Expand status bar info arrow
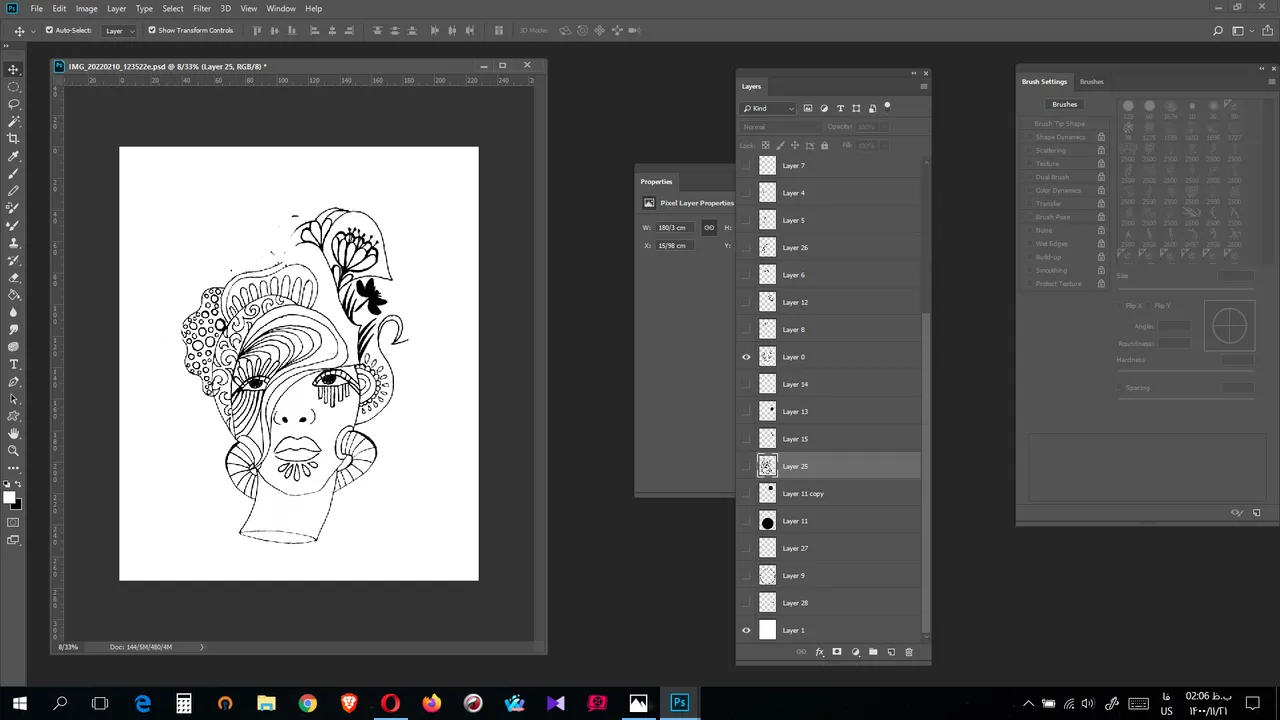Screen dimensions: 1280x720 coord(201,647)
